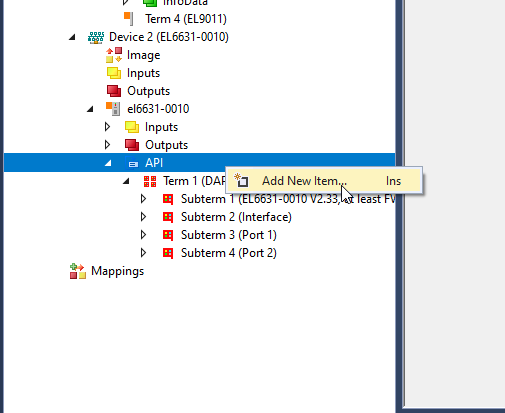The width and height of the screenshot is (505, 413).
Task: Click the Subterm 4 (Port 2) module icon
Action: click(168, 253)
